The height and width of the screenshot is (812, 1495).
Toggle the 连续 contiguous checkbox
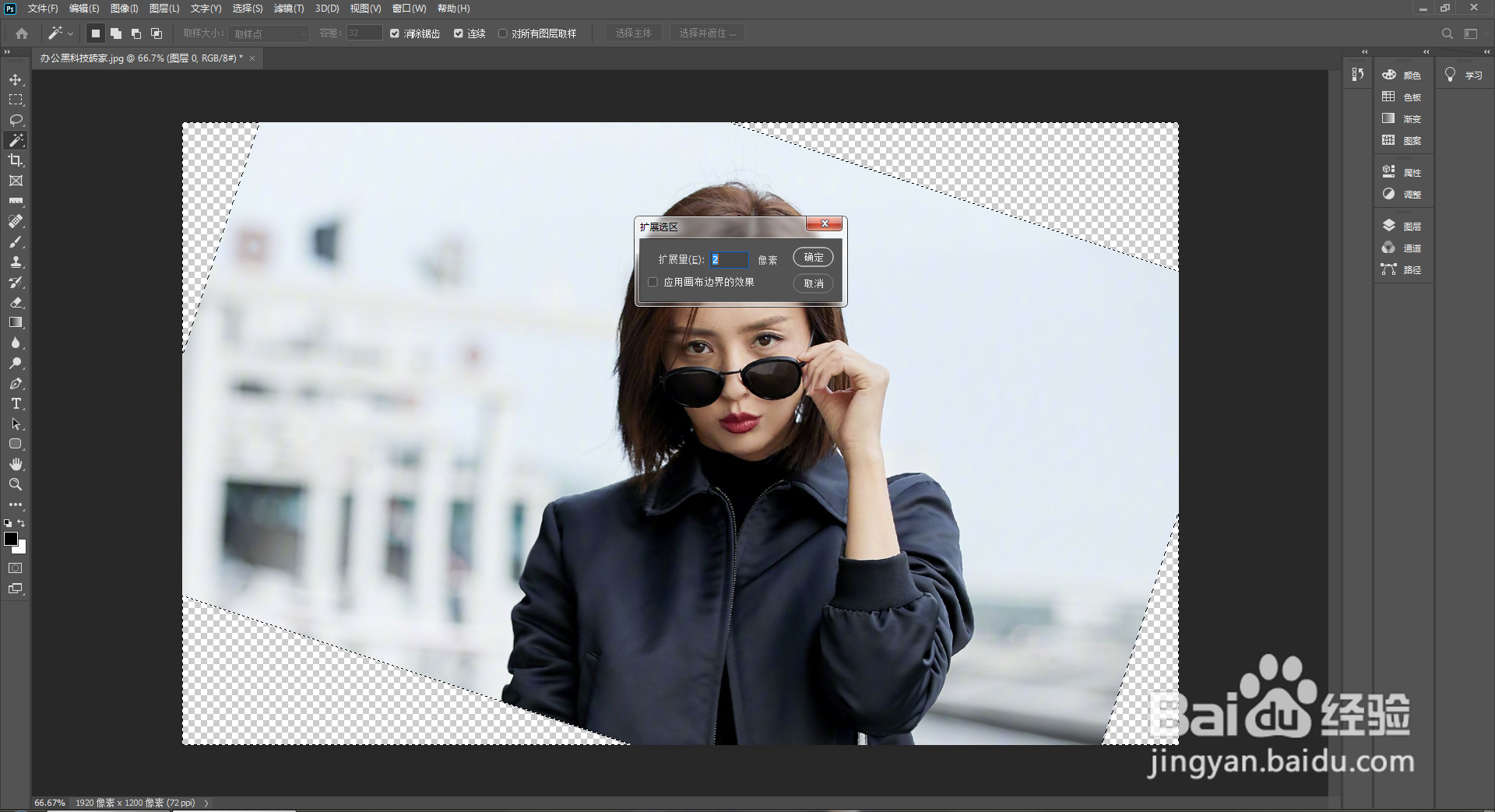(x=459, y=33)
